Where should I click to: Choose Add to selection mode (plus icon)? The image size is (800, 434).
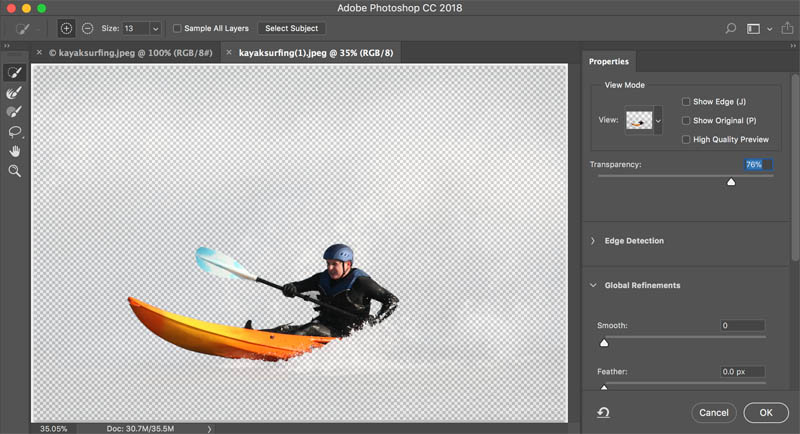(x=66, y=29)
